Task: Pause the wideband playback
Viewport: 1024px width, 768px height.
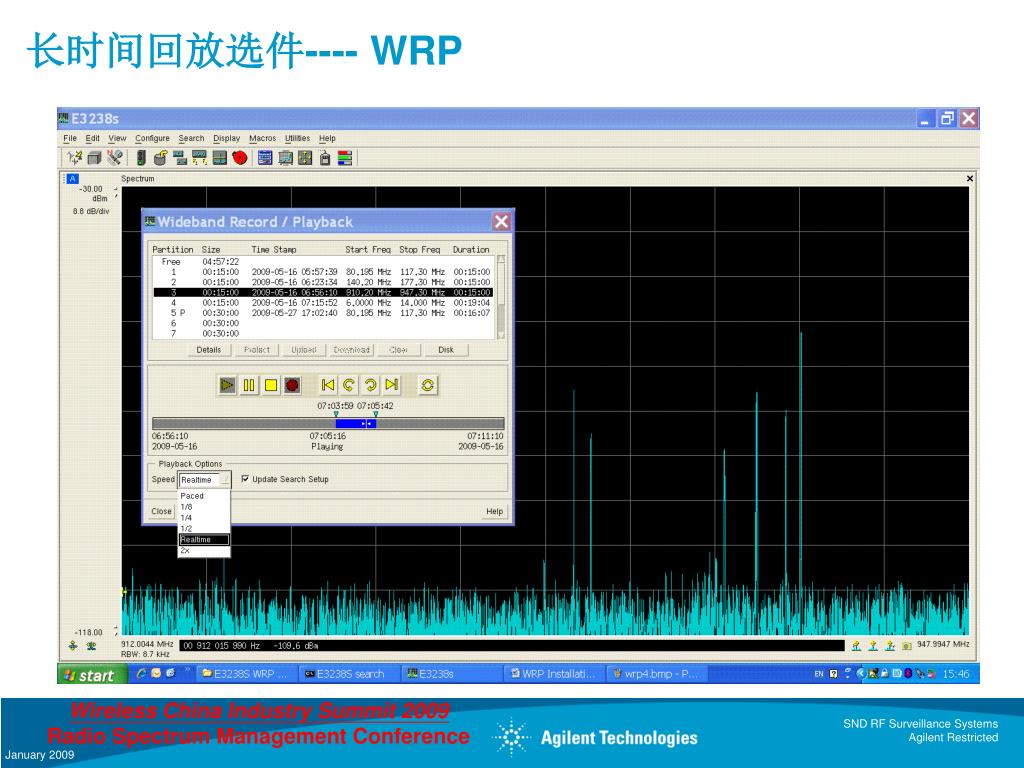Action: pos(249,385)
